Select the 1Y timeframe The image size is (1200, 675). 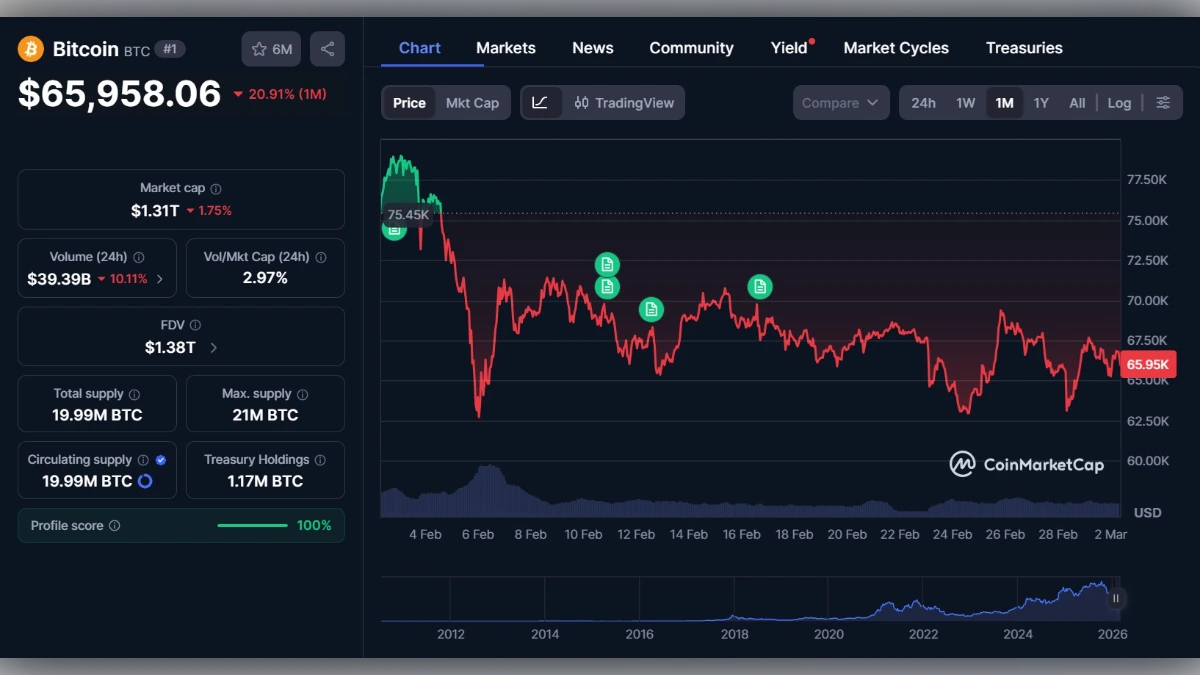coord(1040,102)
